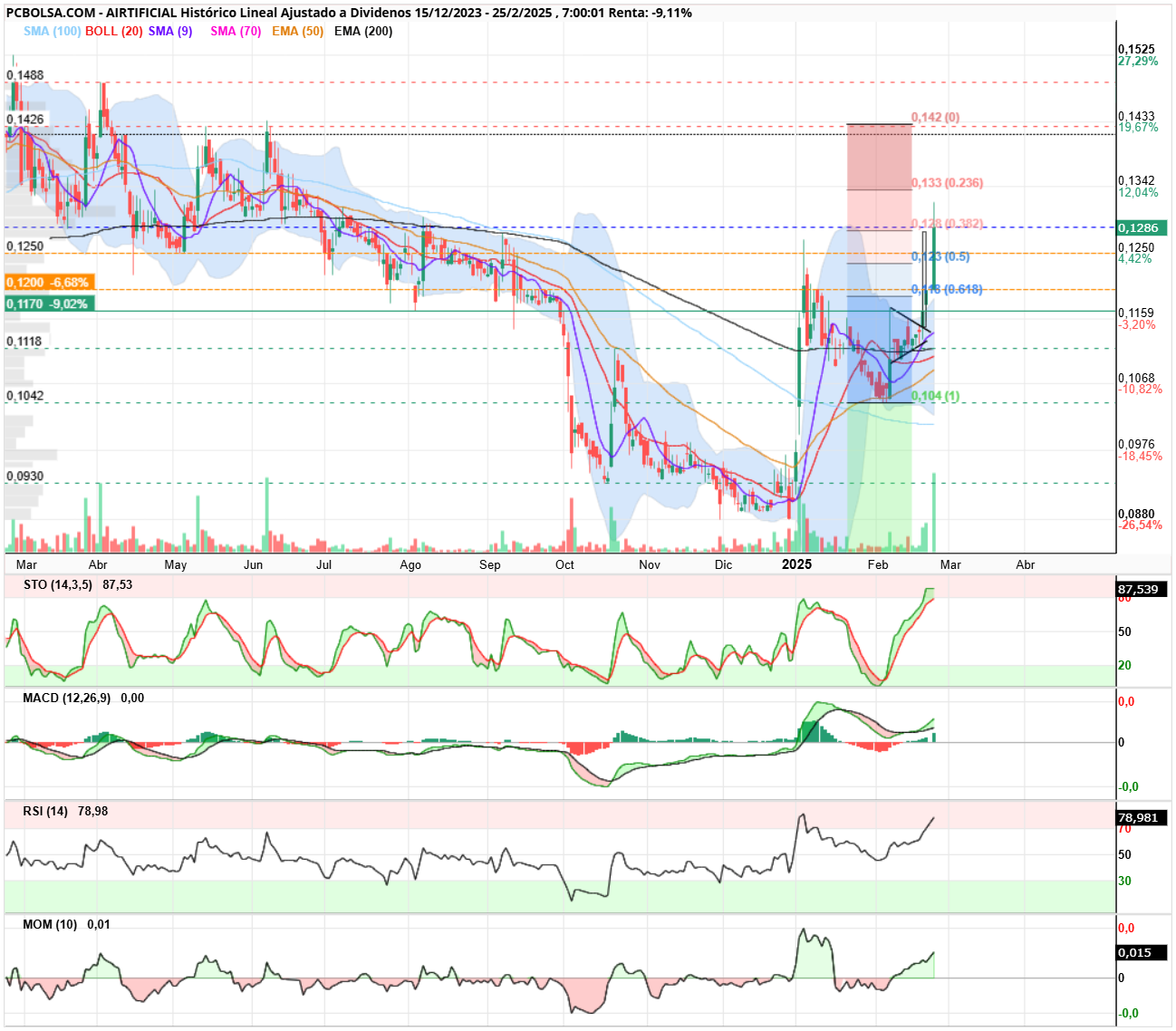Click the STO (14,3,5) indicator title
This screenshot has height=1031, width=1176.
58,584
